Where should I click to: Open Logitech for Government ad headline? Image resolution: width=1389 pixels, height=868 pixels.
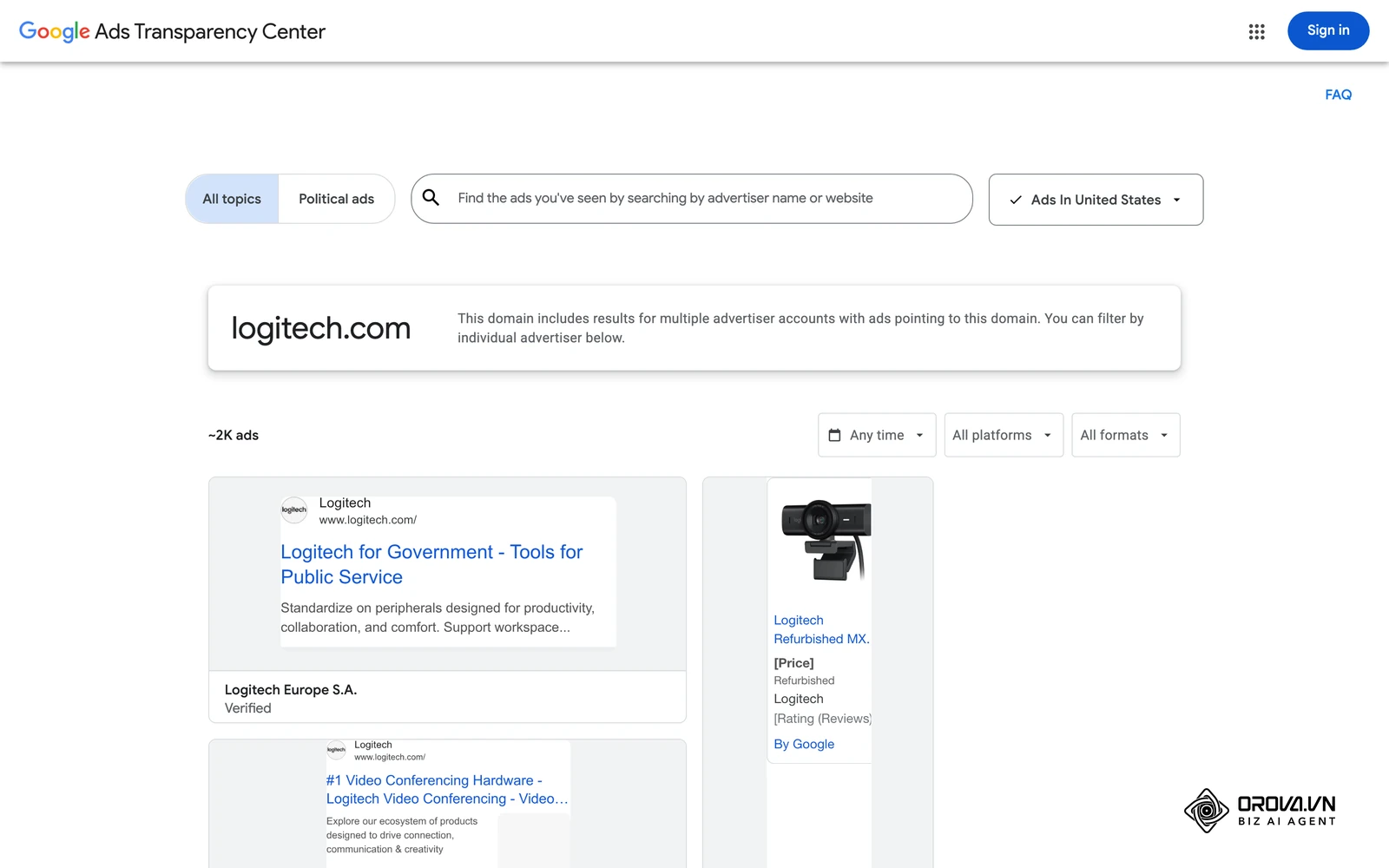(x=431, y=564)
